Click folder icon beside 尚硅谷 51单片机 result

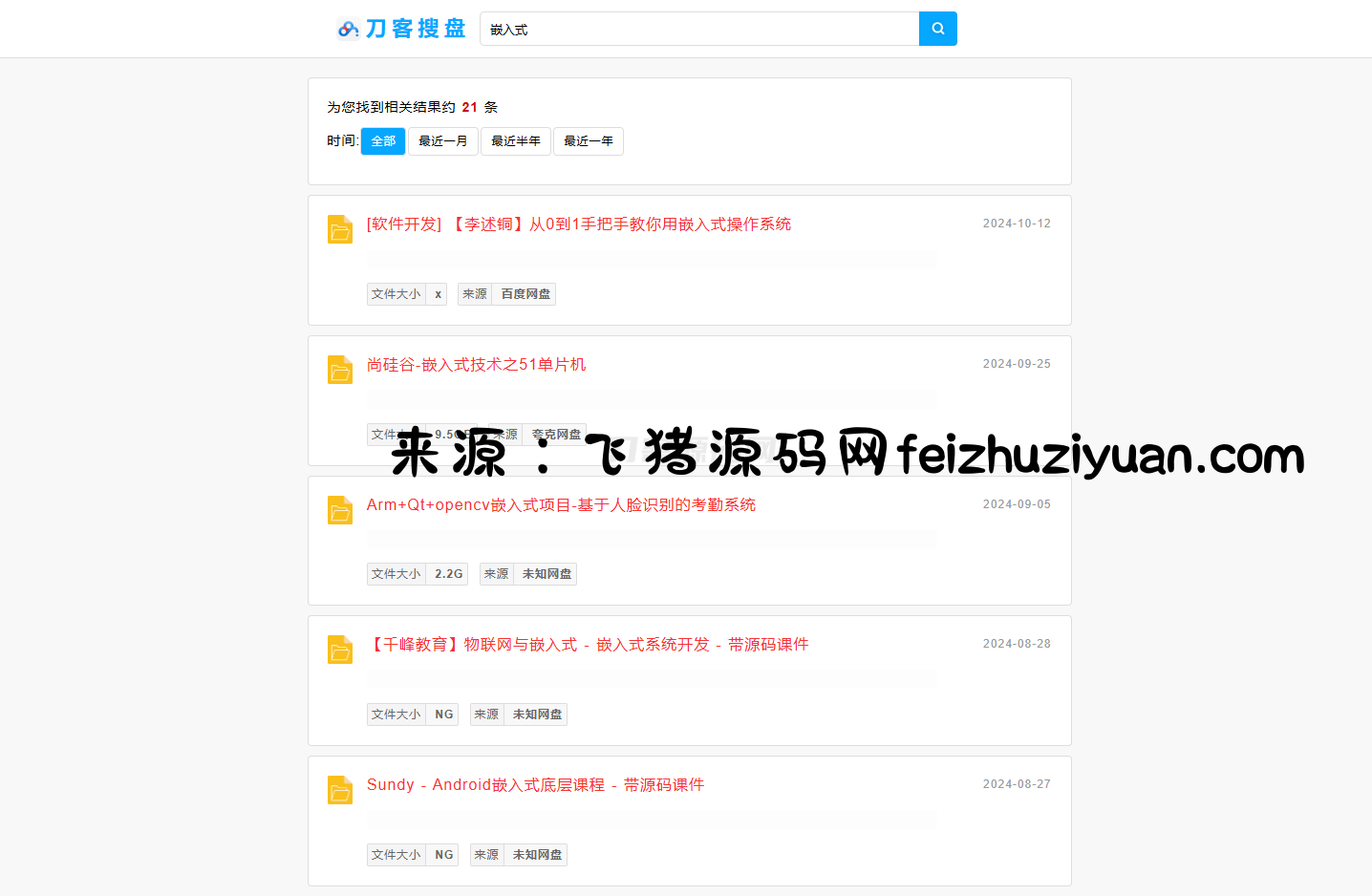340,370
